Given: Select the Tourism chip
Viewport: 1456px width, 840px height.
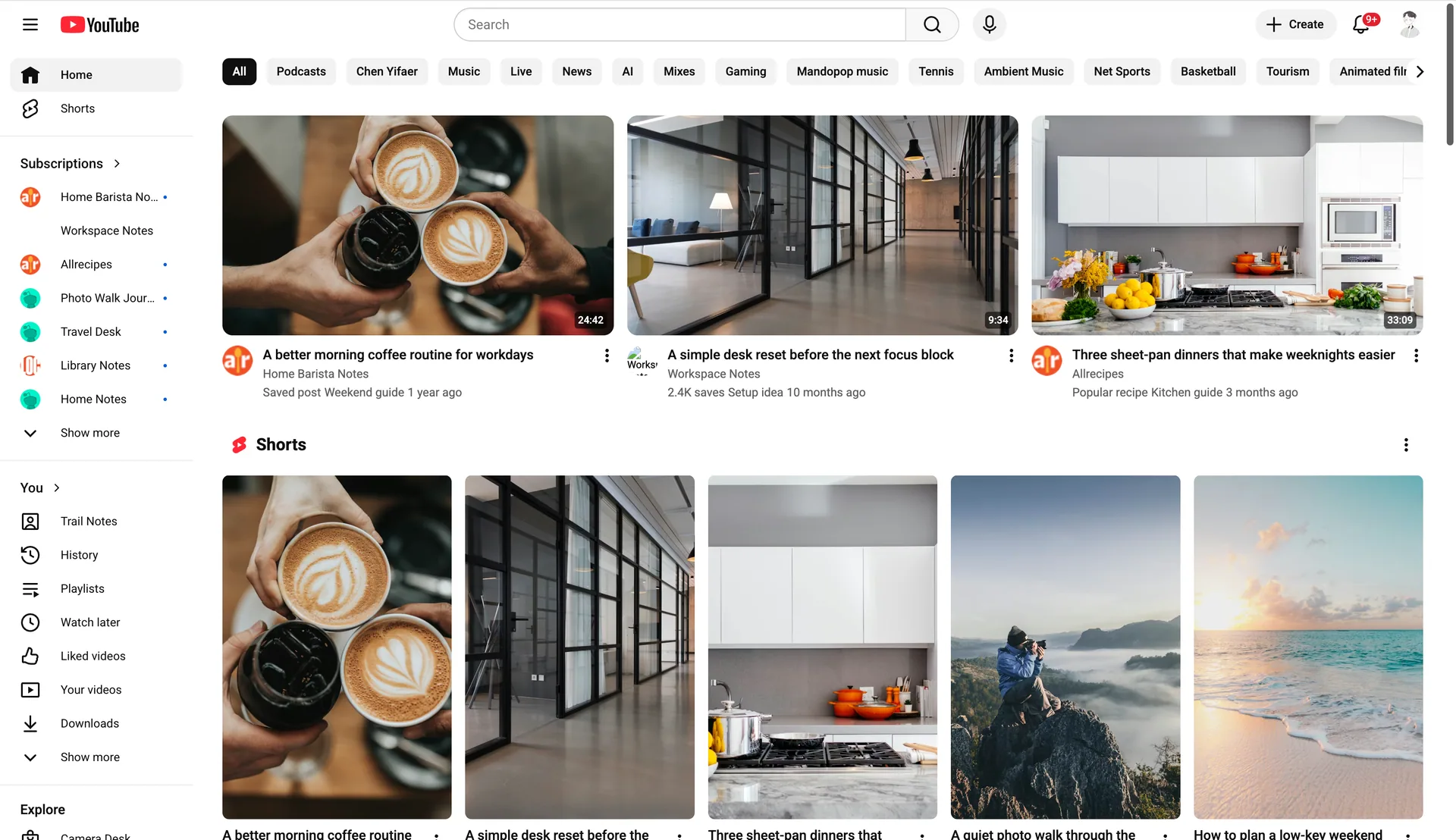Looking at the screenshot, I should pyautogui.click(x=1287, y=71).
